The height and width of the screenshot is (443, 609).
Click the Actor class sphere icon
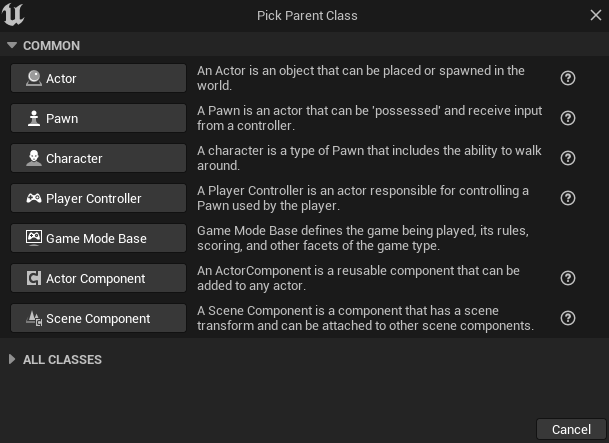coord(34,78)
